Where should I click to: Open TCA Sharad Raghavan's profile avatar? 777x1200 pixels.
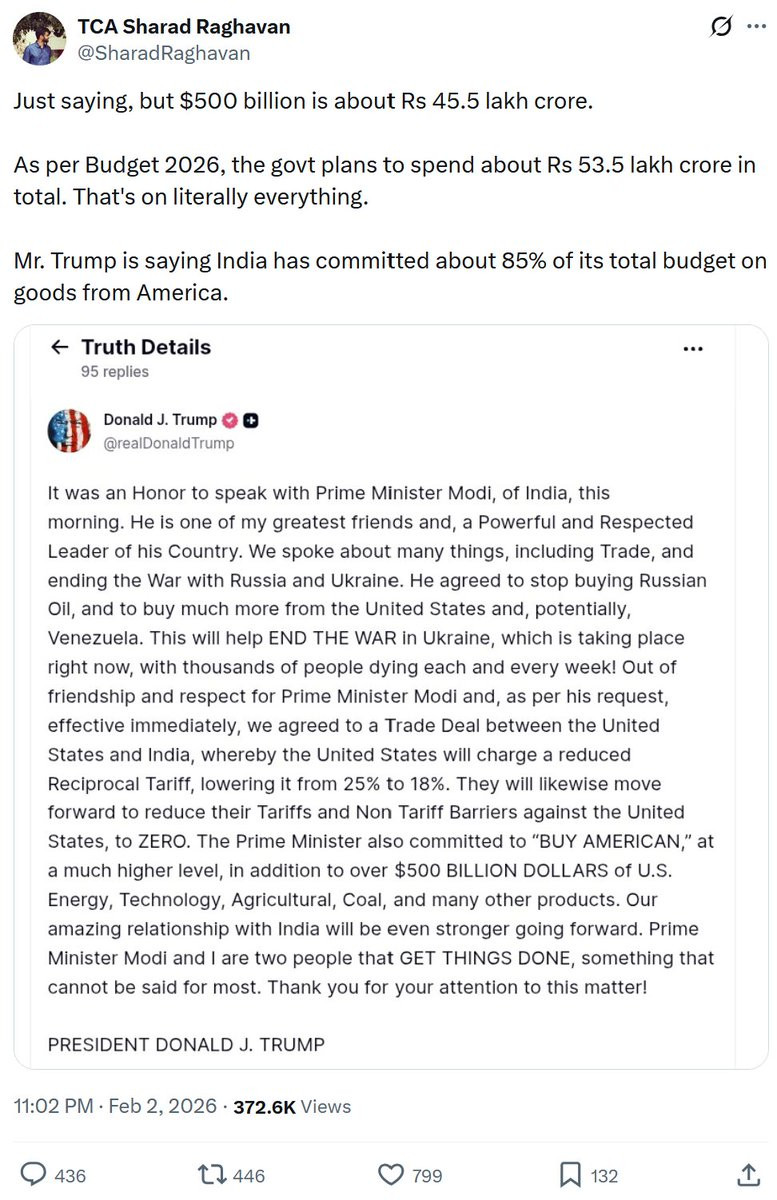39,39
